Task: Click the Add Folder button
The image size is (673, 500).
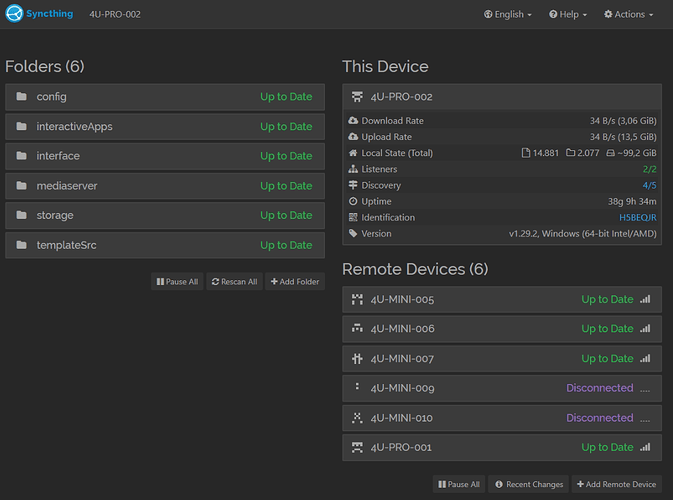Action: (295, 282)
